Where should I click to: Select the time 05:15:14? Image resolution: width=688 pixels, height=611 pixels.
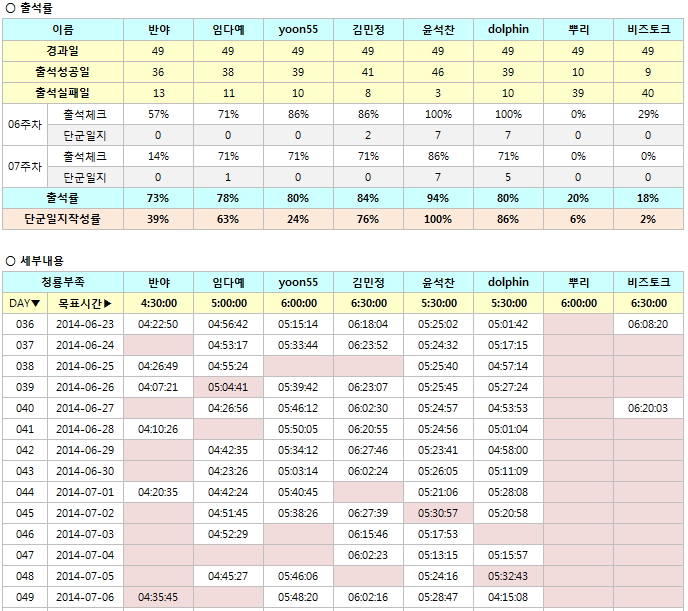pos(298,324)
